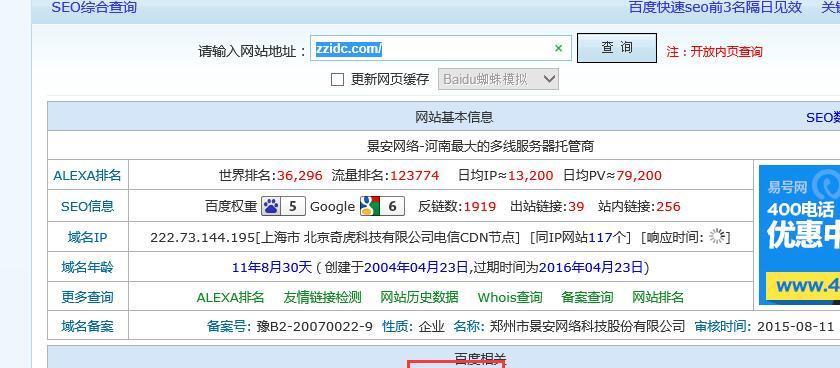Click ICP number 豫B2-20070022-9
The width and height of the screenshot is (840, 368).
[315, 326]
